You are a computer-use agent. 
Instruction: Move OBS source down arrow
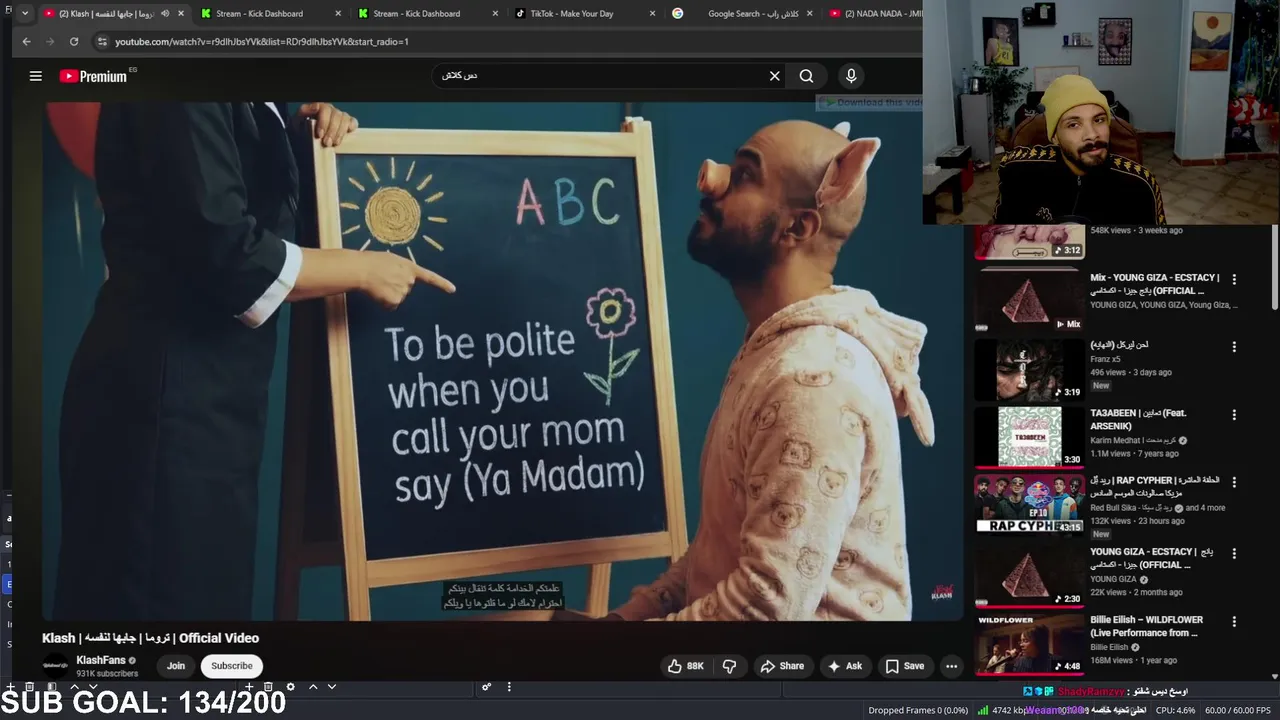[x=332, y=687]
